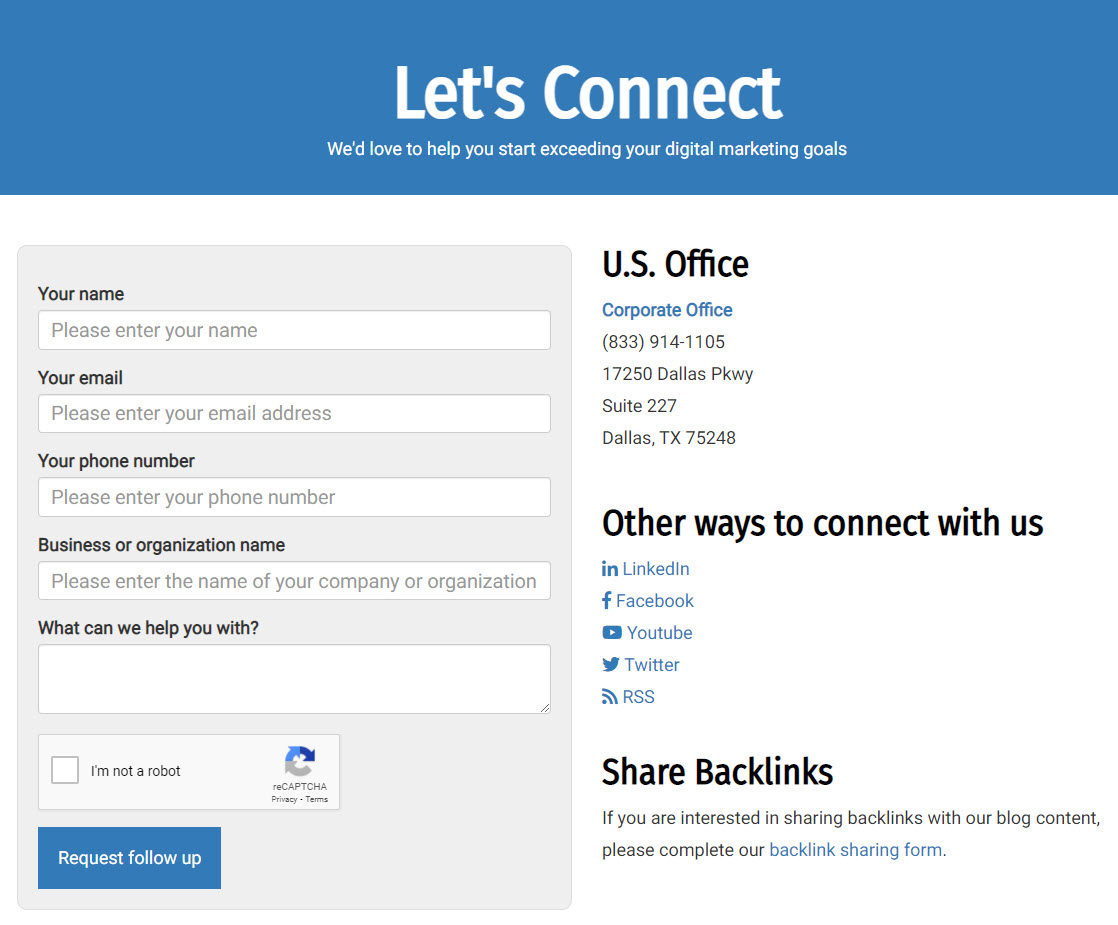
Task: Open the Corporate Office link
Action: tap(667, 310)
